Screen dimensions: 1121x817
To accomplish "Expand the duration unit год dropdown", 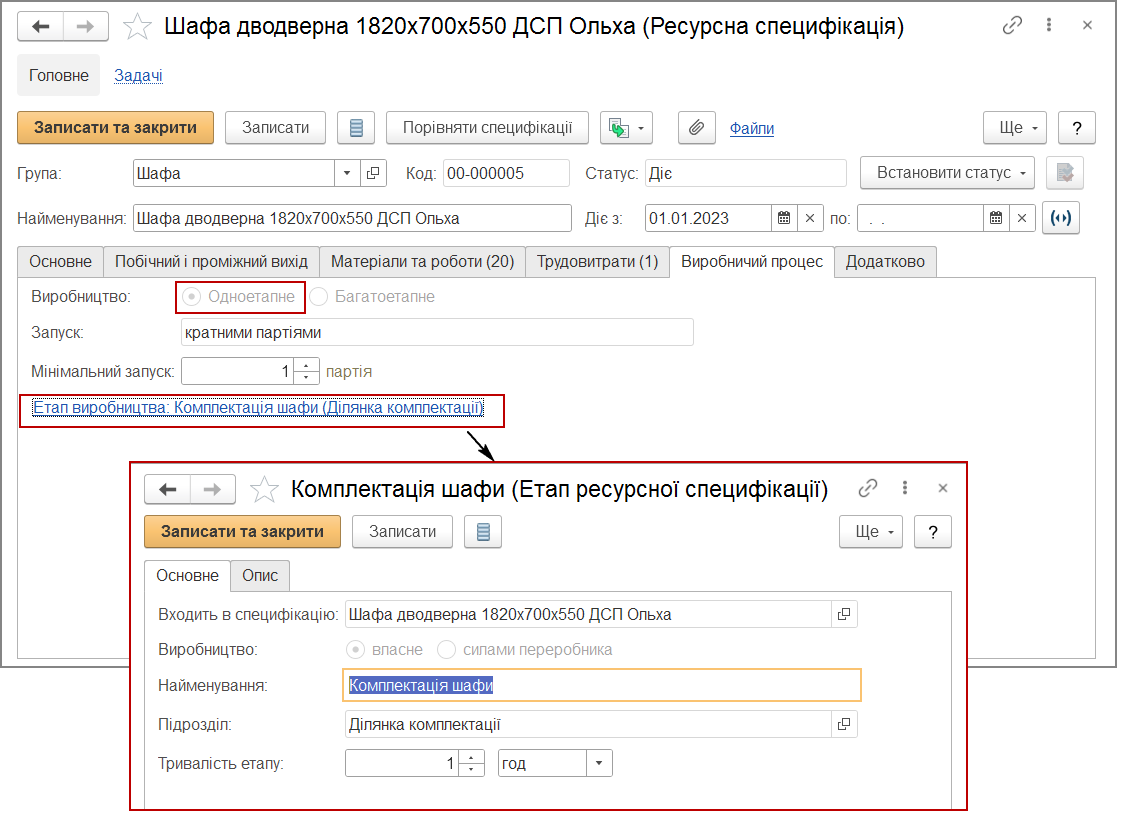I will point(599,763).
